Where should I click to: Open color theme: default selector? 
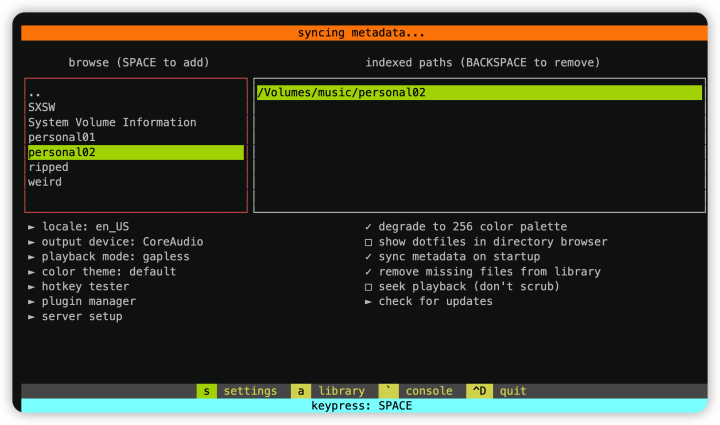[102, 272]
